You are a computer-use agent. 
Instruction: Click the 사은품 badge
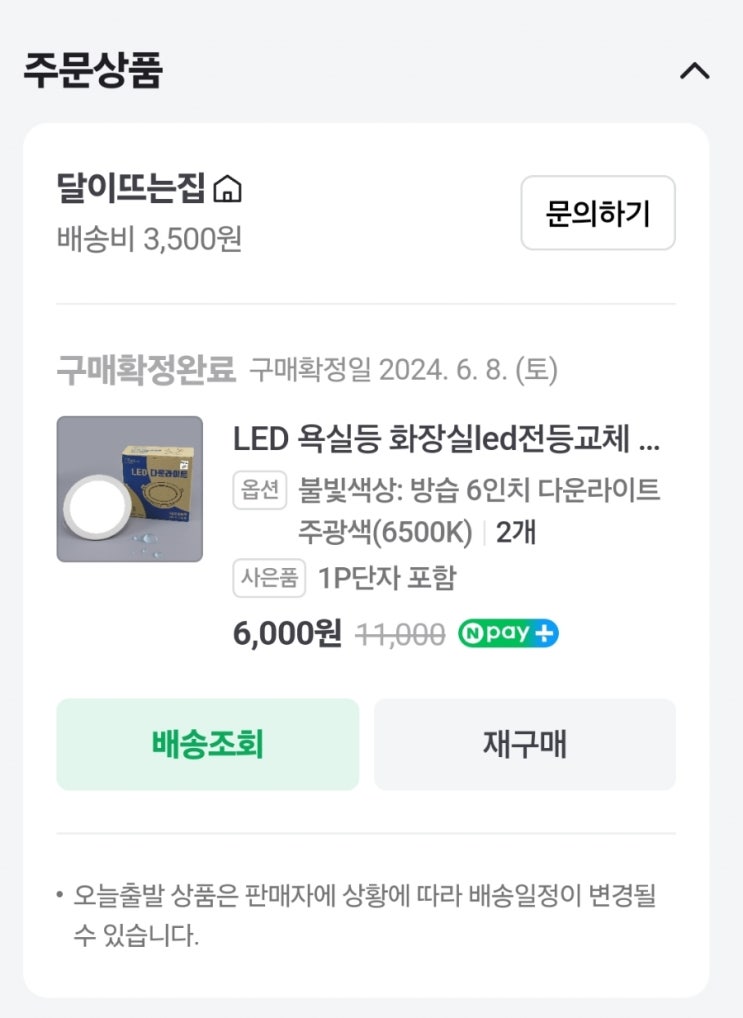(x=269, y=578)
